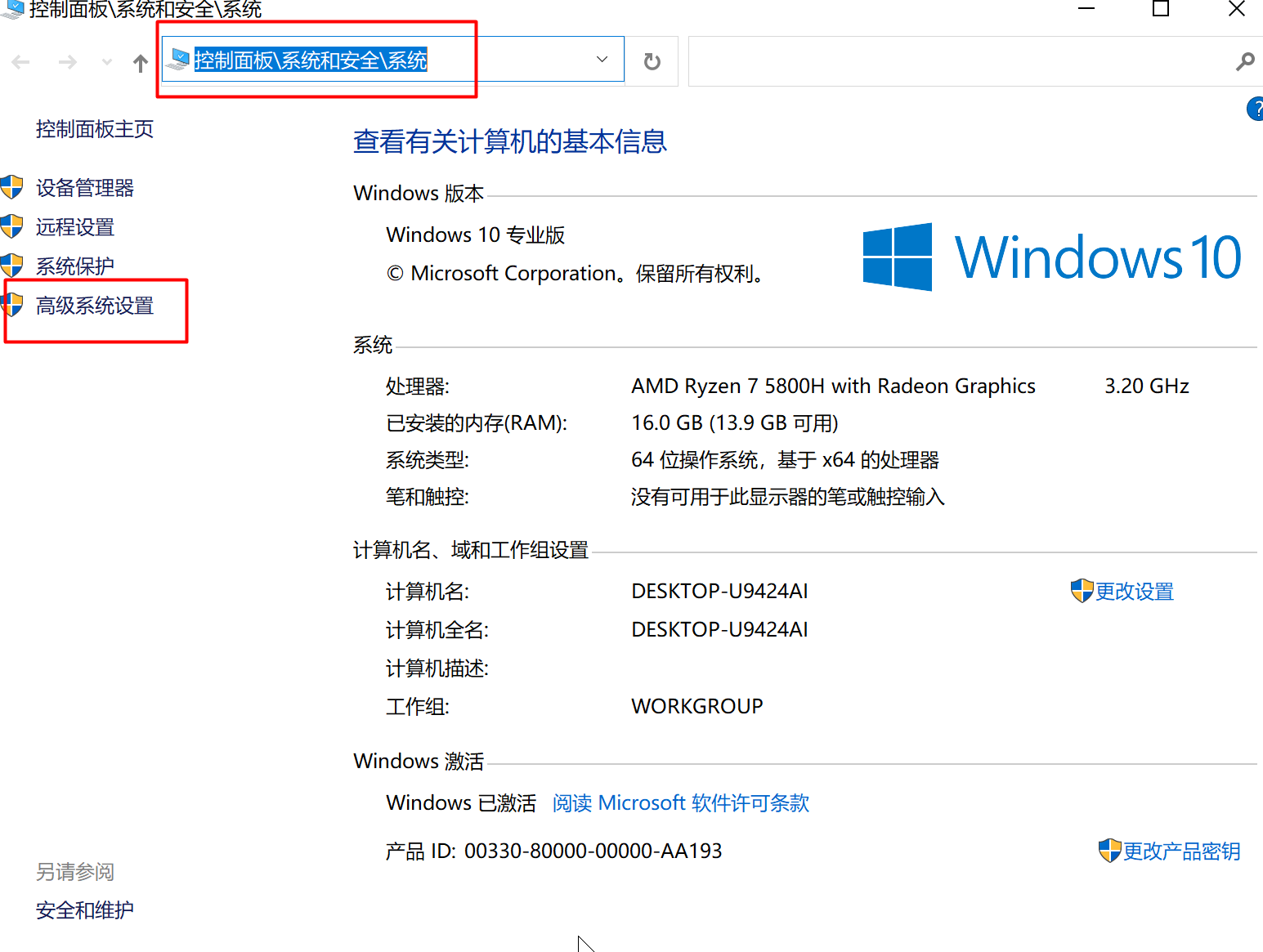Click the back navigation arrow
Screen dimensions: 1263x952
(21, 62)
